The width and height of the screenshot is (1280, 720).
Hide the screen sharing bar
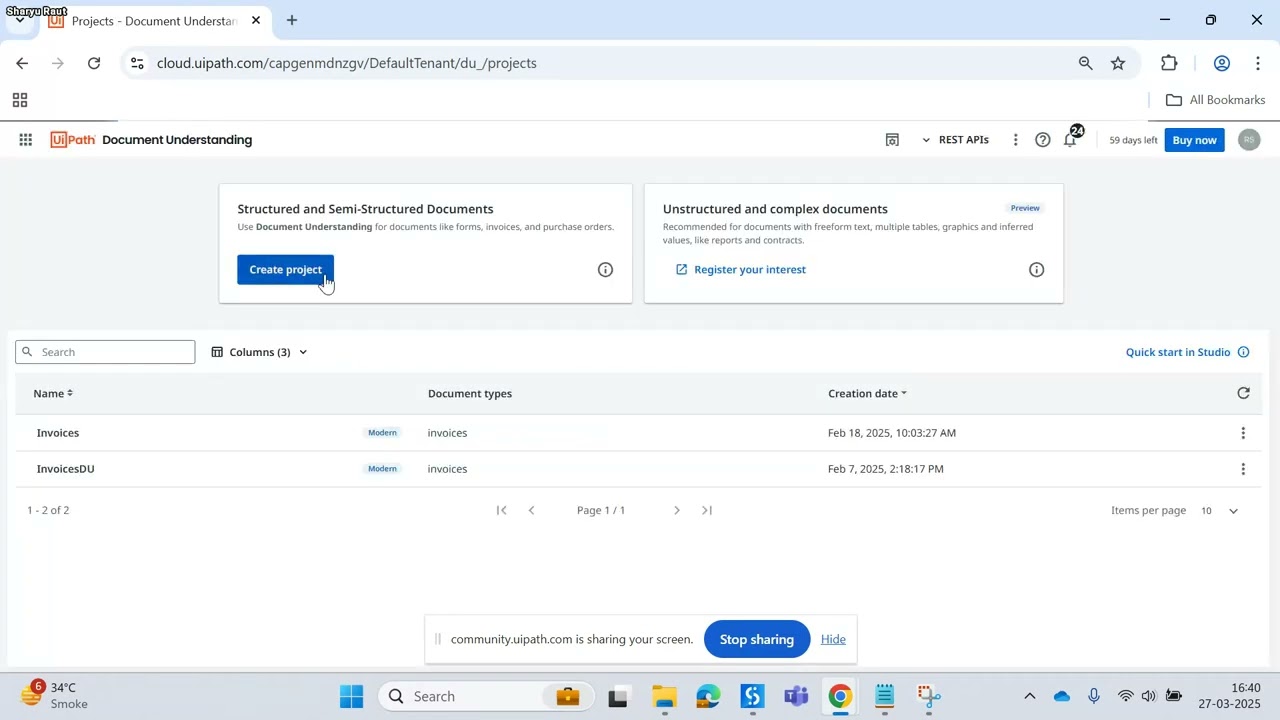833,640
